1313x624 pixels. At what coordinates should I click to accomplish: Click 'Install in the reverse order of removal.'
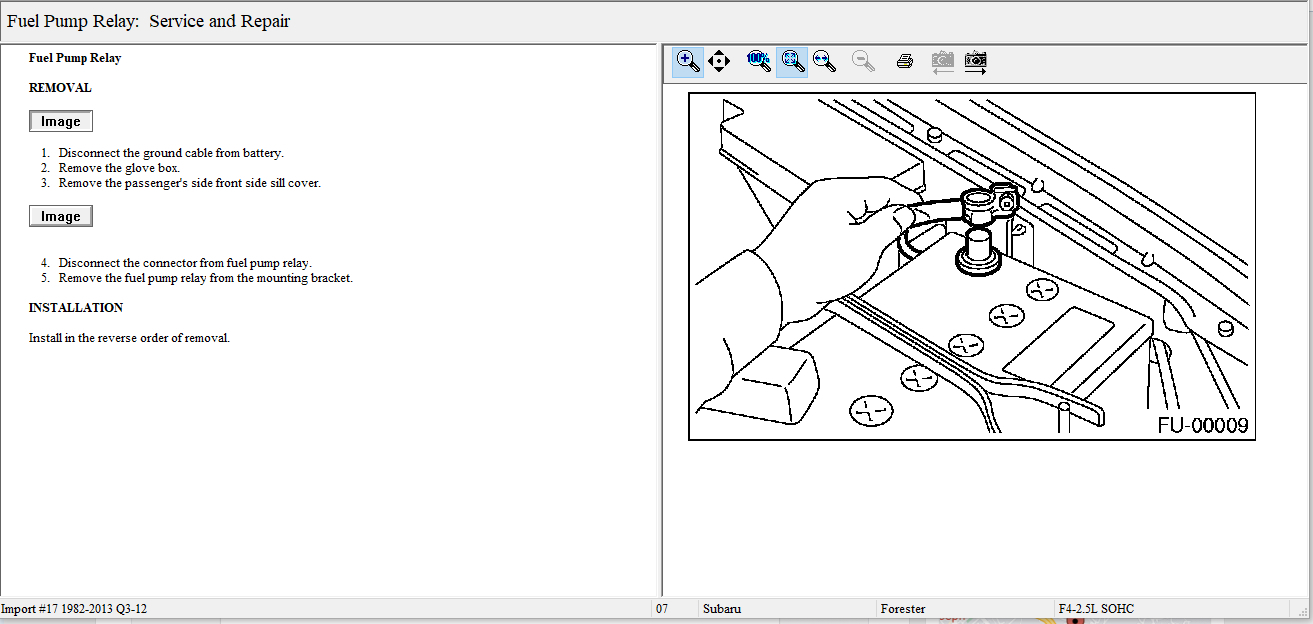tap(129, 338)
